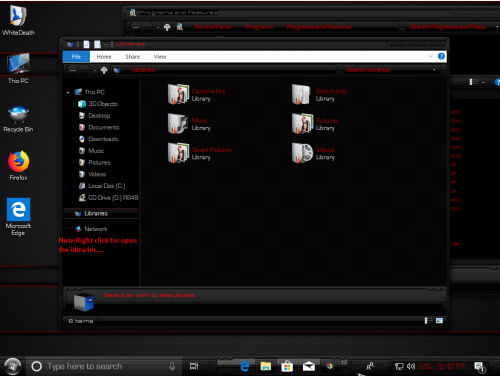Go back in Libraries window

(x=73, y=70)
